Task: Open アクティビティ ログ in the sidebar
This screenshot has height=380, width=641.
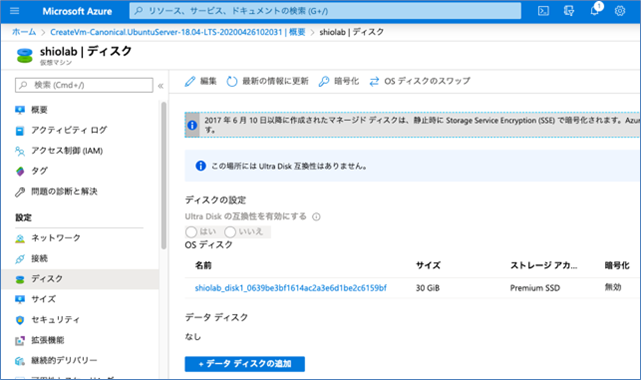Action: [69, 130]
